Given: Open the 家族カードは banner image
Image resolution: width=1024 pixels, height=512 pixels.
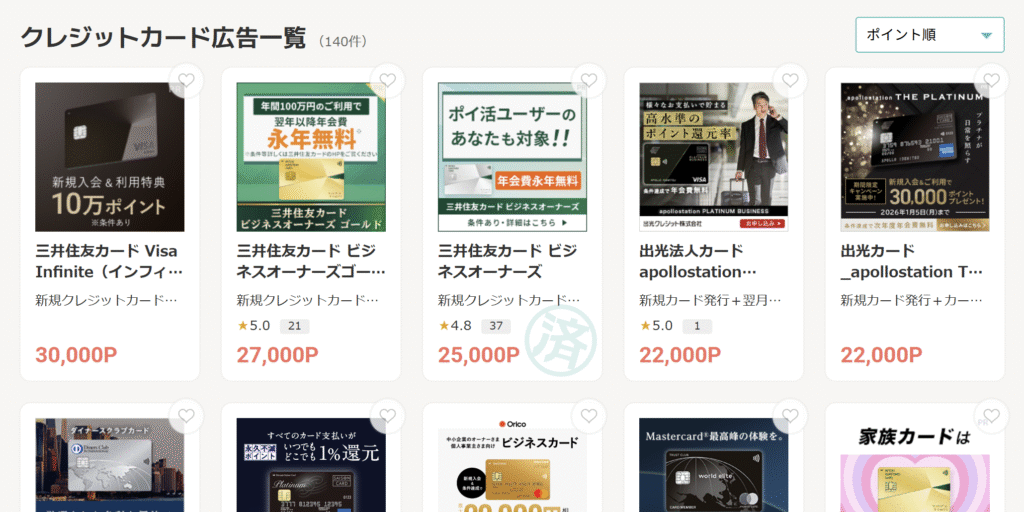Looking at the screenshot, I should 915,465.
